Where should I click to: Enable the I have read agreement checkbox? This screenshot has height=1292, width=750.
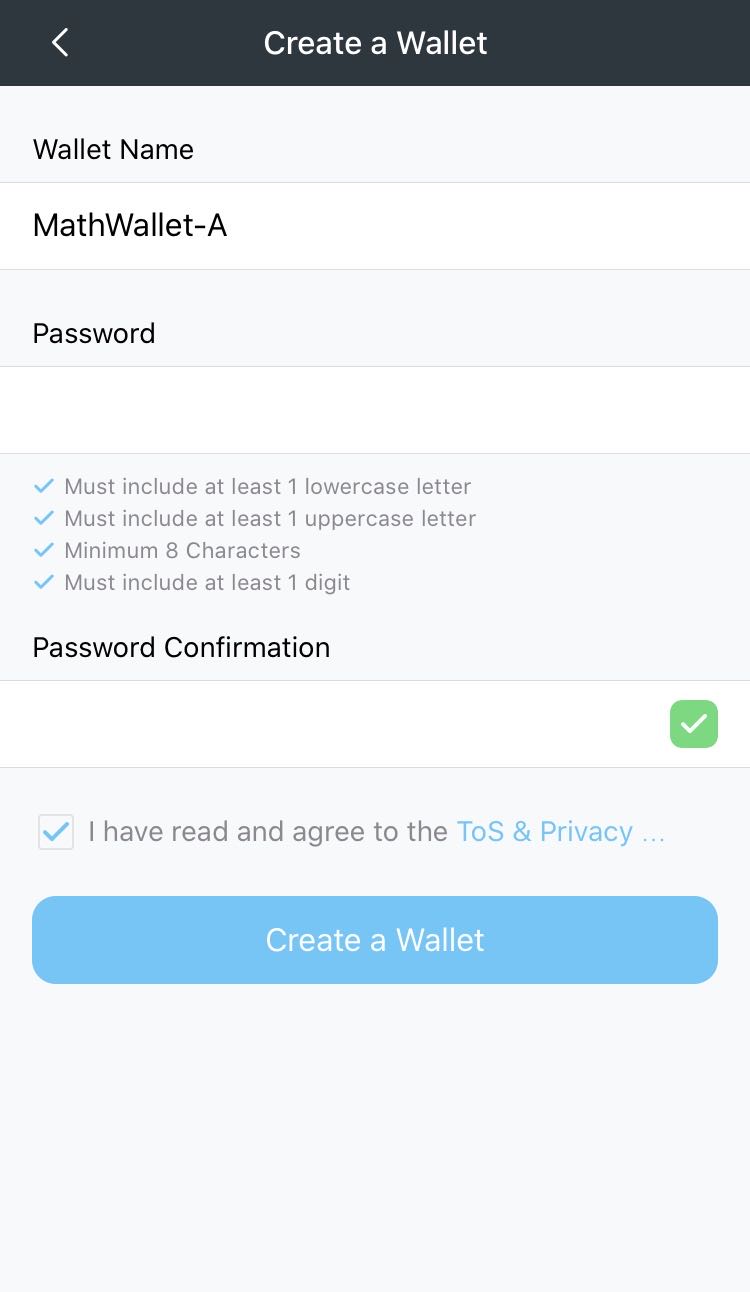(55, 831)
